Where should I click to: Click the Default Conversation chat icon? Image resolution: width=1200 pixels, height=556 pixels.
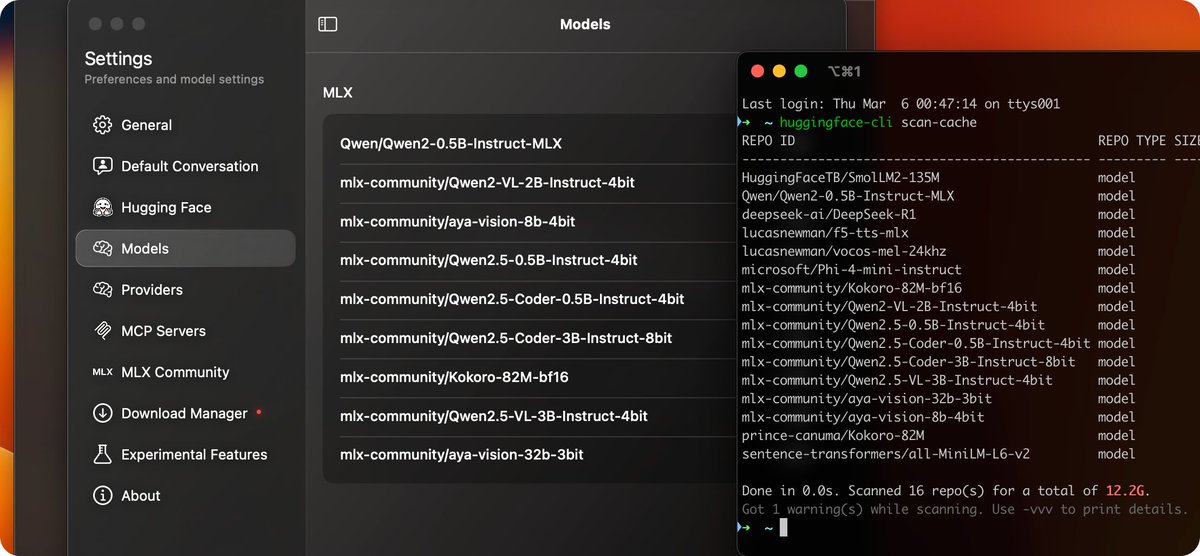click(x=102, y=166)
